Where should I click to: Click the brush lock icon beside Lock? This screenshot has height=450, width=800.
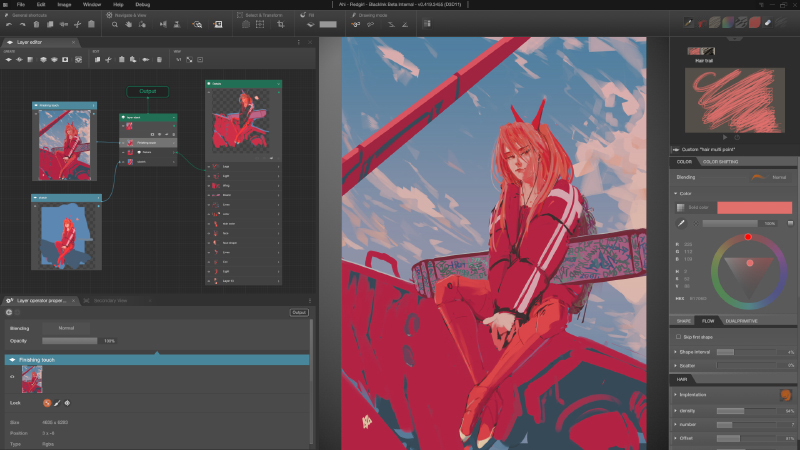point(57,403)
